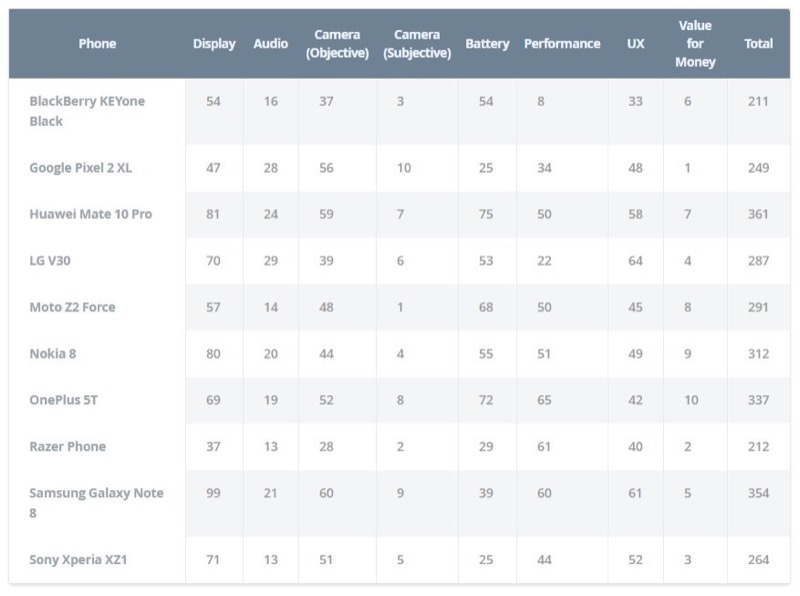The image size is (800, 596).
Task: Open Huawei Mate 10 Pro
Action: click(91, 214)
